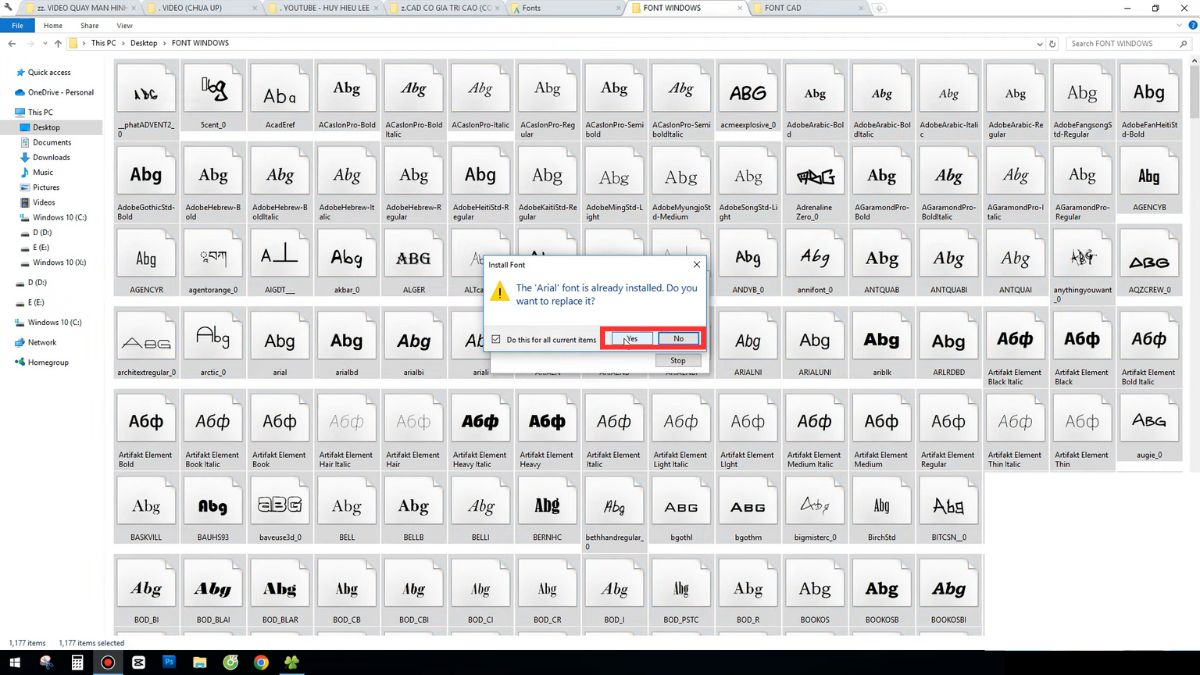Select Network in the navigation pane
Viewport: 1200px width, 675px height.
tap(42, 342)
